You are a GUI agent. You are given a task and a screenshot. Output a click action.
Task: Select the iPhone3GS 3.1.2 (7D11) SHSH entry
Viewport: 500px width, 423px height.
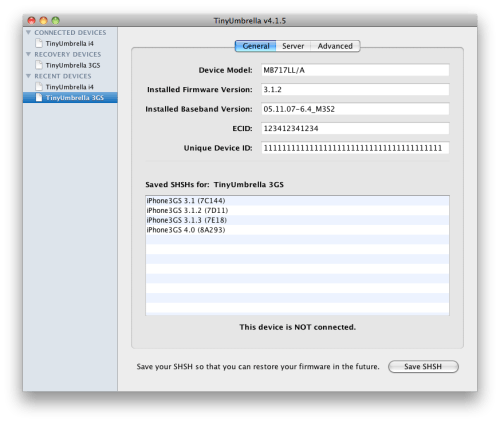click(297, 210)
